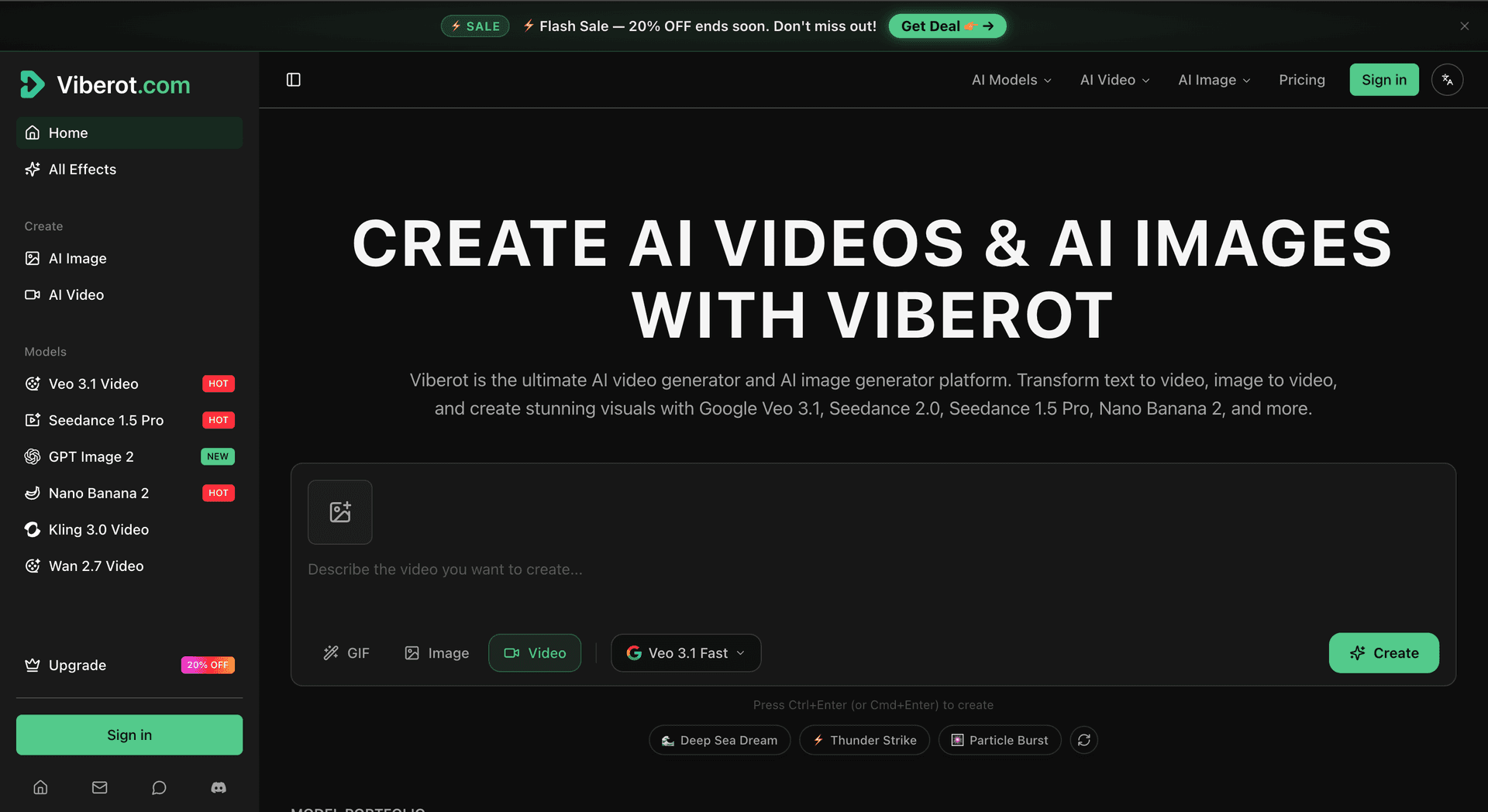Open AI Image under Create
The height and width of the screenshot is (812, 1488).
click(129, 258)
